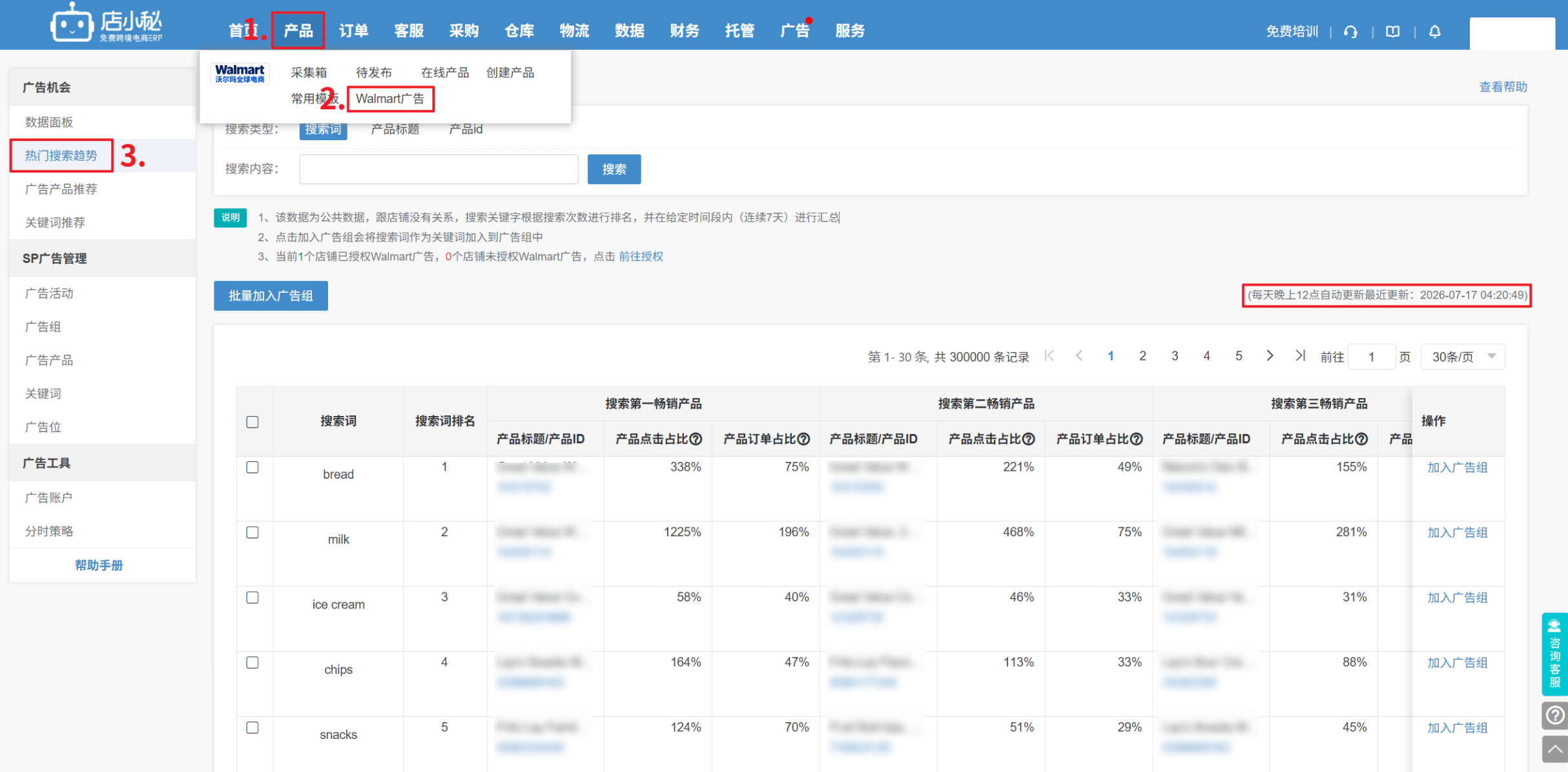Open 广告活动 in the sidebar

click(x=49, y=293)
